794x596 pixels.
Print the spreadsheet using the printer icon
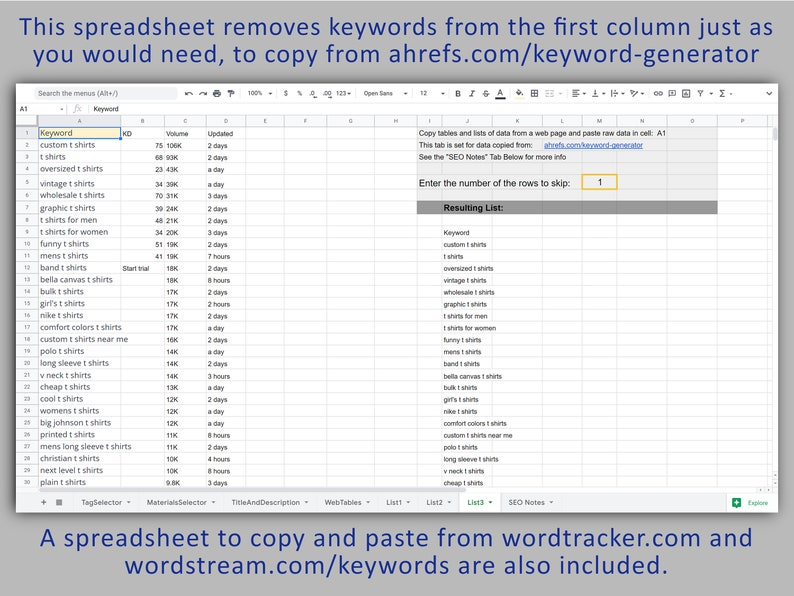click(x=217, y=94)
